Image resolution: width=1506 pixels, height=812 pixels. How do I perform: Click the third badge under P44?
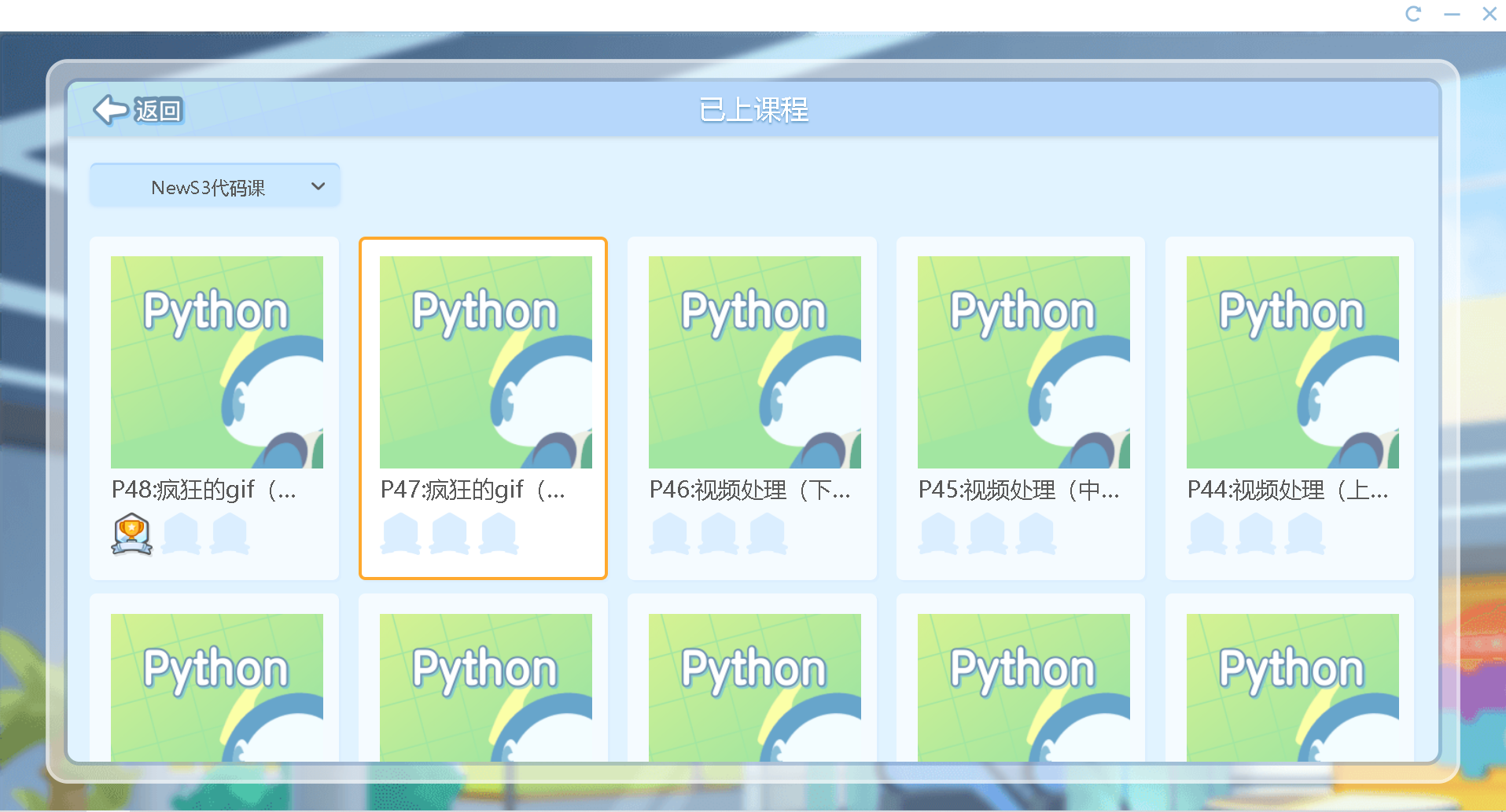tap(1306, 534)
